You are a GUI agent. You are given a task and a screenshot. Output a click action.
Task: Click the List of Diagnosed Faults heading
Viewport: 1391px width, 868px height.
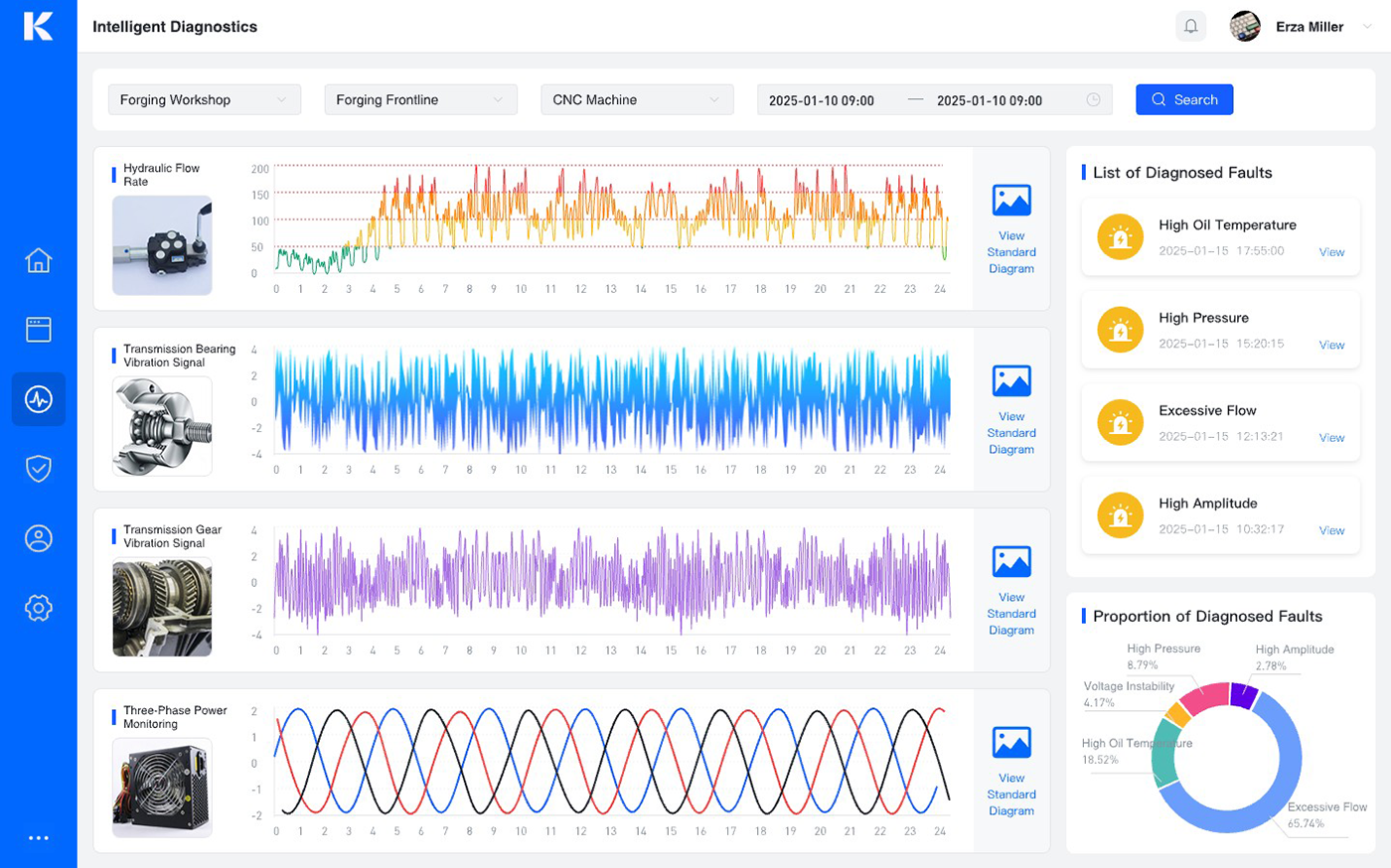1182,173
